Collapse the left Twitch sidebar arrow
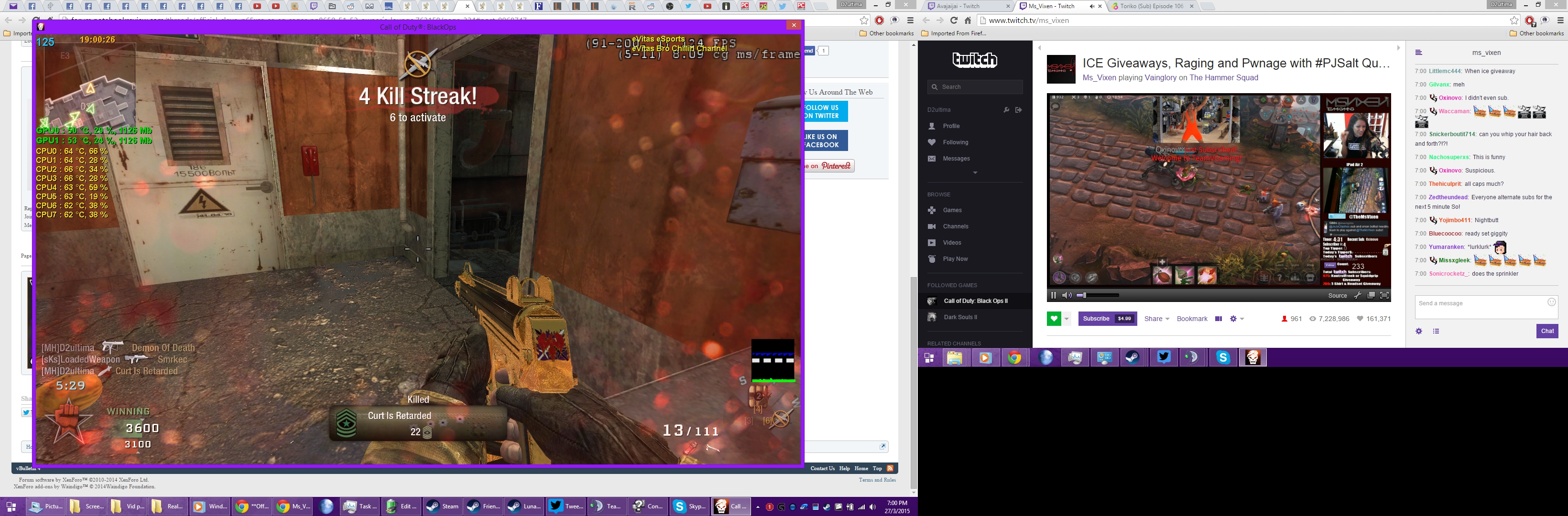1568x516 pixels. [1040, 48]
